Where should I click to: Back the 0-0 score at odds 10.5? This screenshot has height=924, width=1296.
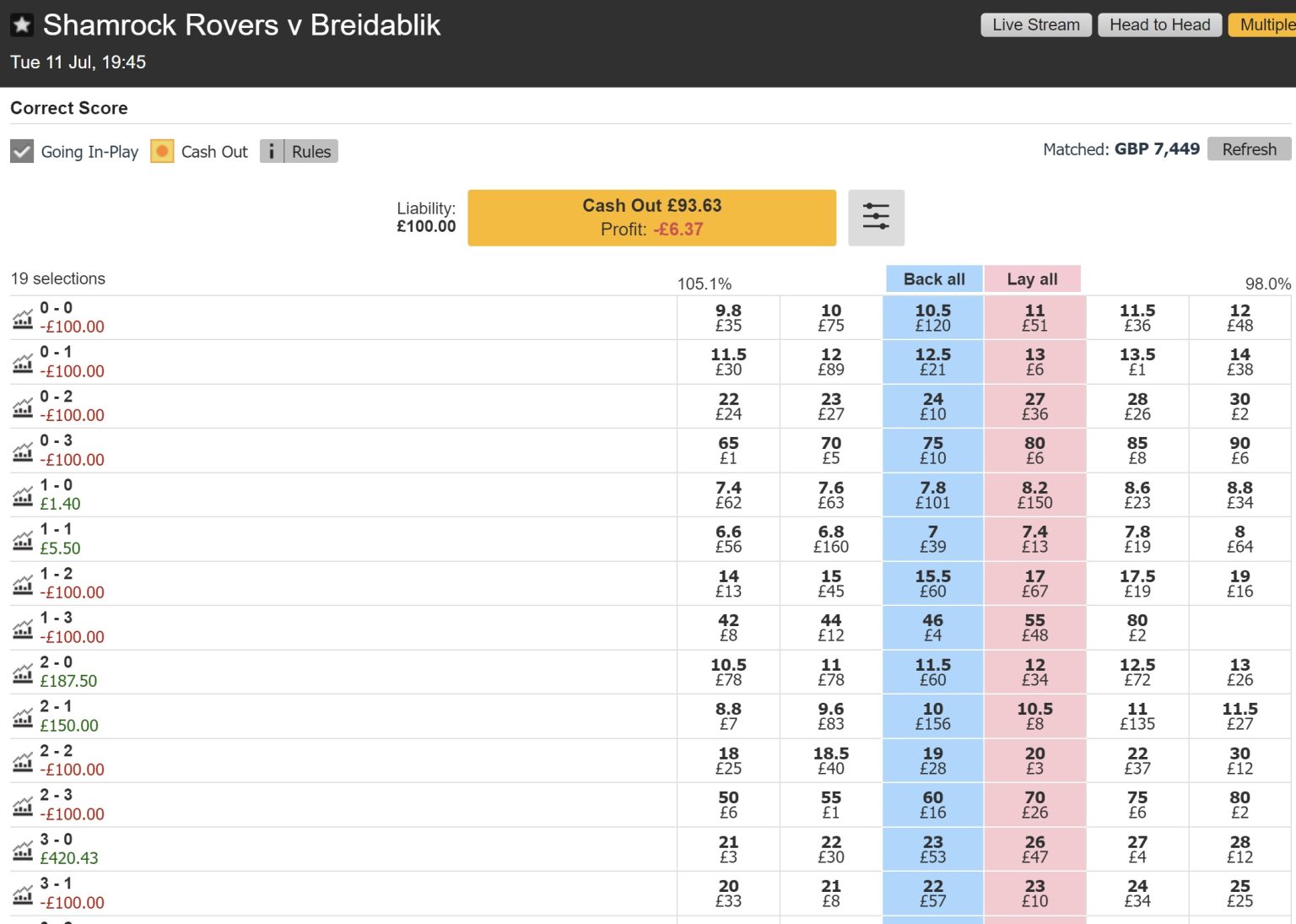[933, 317]
